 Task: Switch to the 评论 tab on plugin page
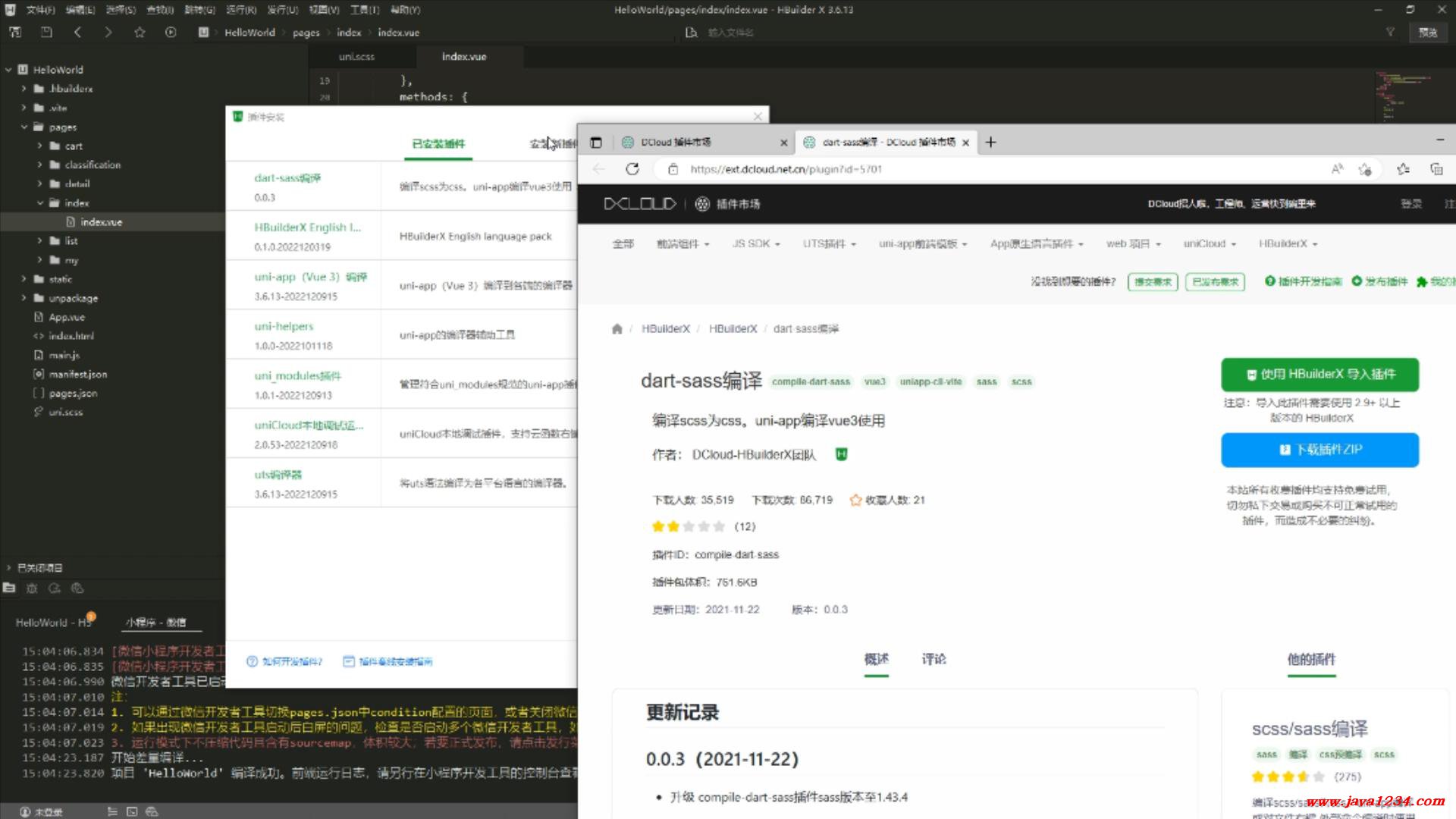click(x=934, y=659)
